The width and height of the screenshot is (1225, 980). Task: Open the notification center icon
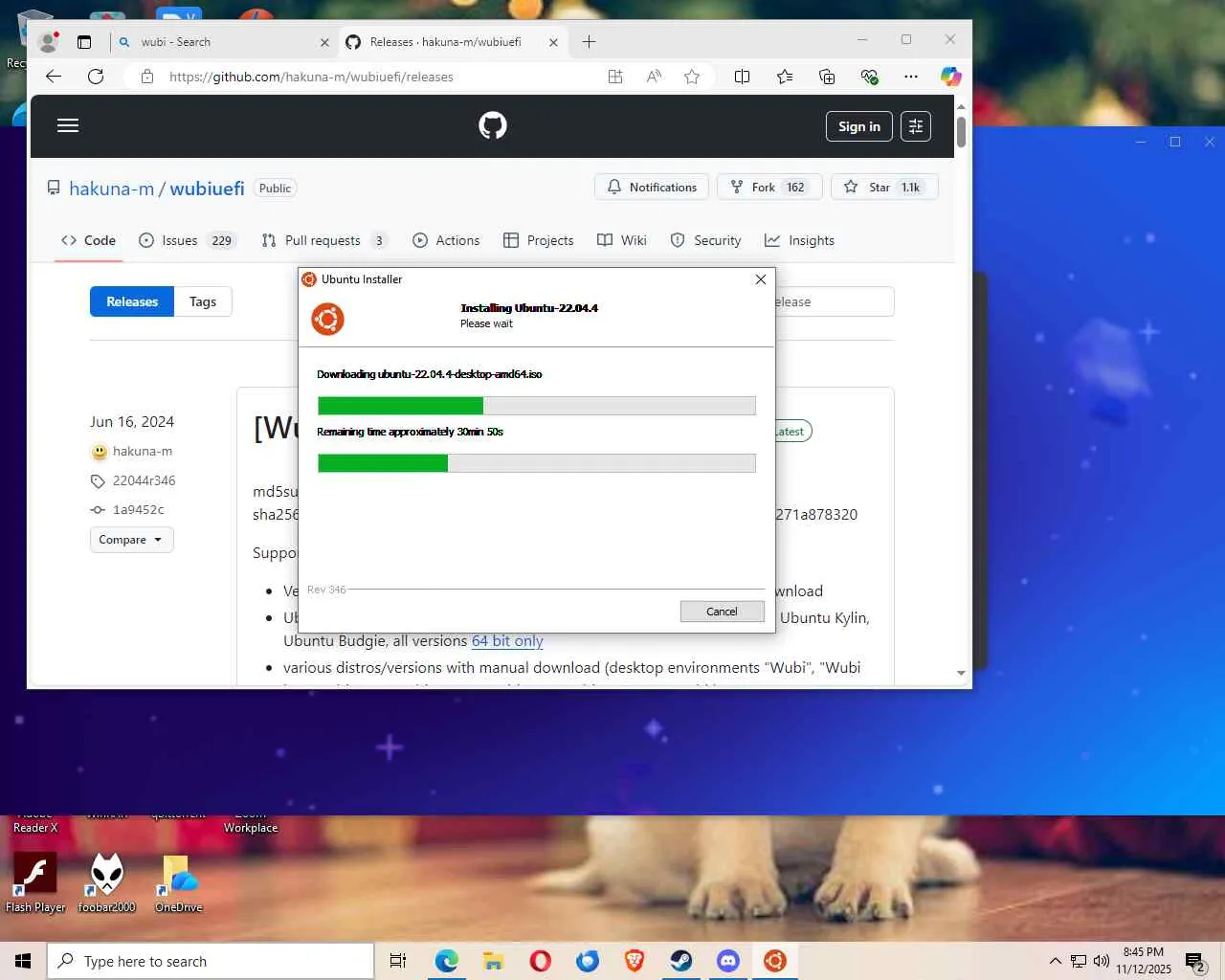pyautogui.click(x=1195, y=961)
